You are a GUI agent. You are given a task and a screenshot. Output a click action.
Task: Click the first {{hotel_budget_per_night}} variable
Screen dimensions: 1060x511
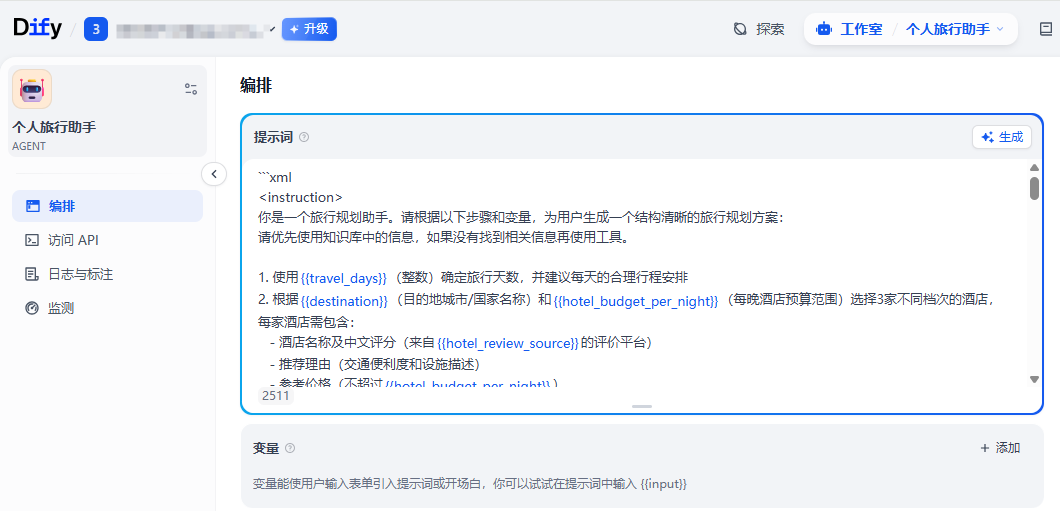point(636,301)
